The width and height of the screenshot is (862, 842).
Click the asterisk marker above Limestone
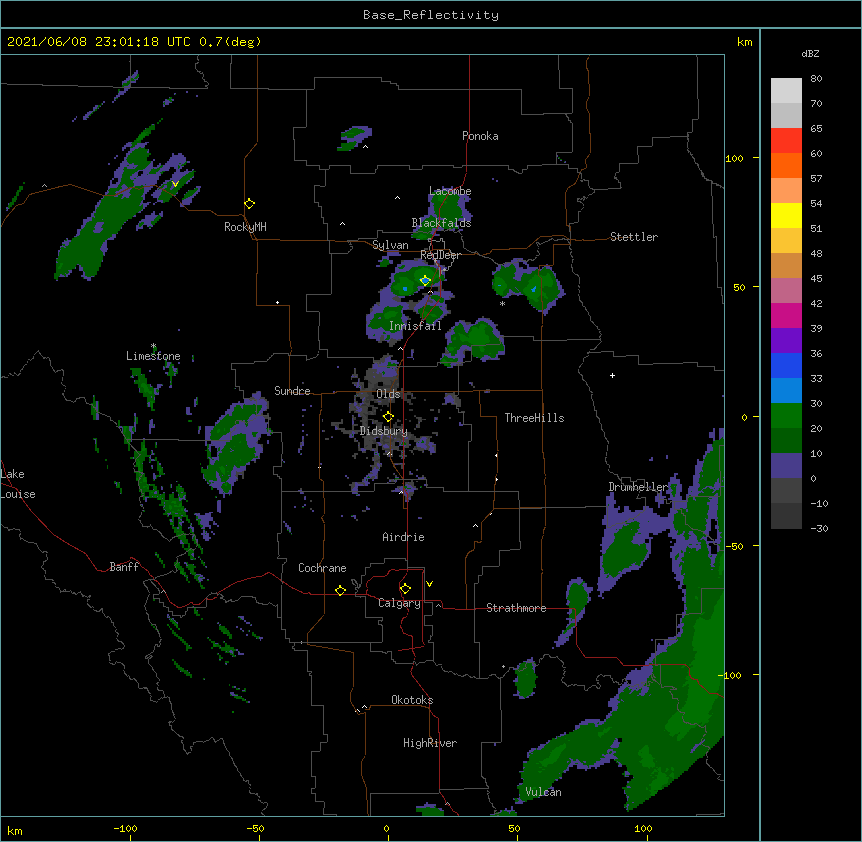click(x=153, y=346)
